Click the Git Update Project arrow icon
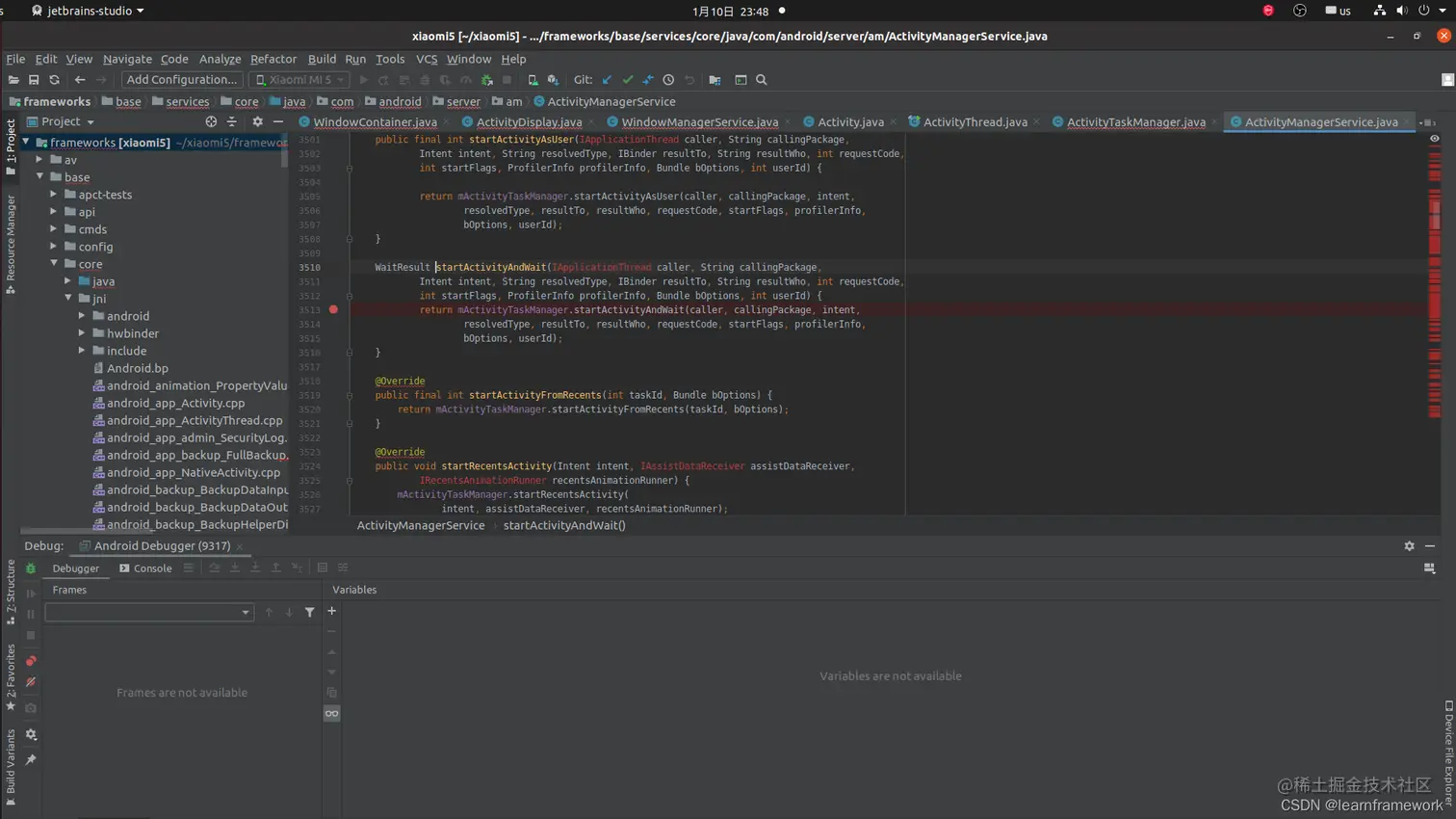 (607, 80)
